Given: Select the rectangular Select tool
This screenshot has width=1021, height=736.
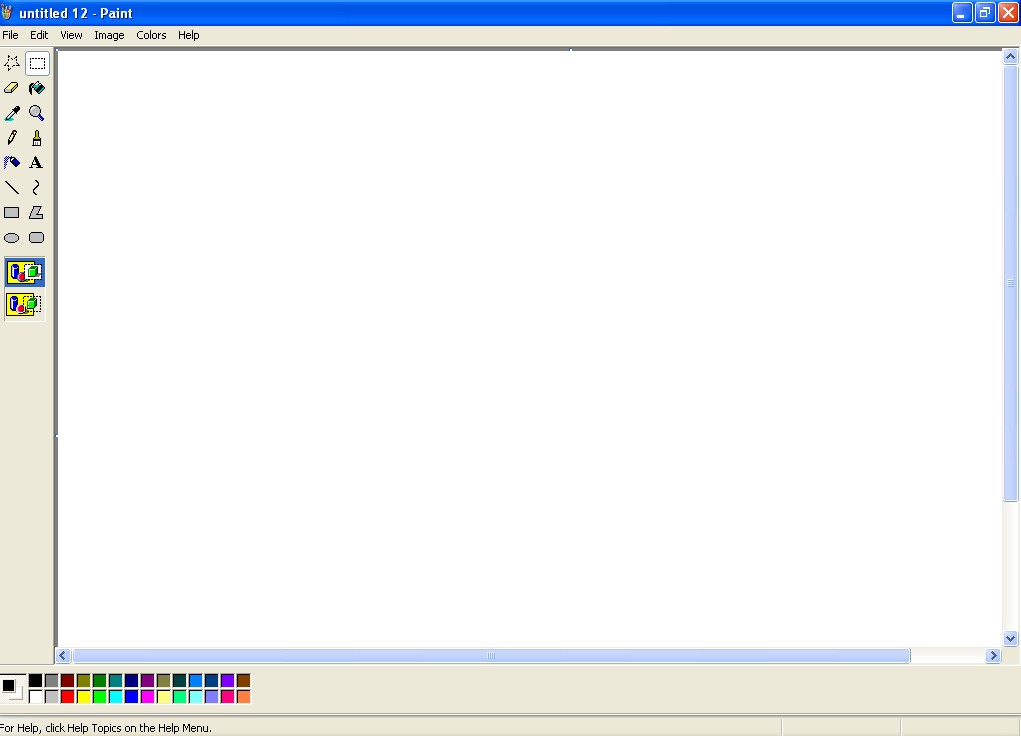Looking at the screenshot, I should 36,62.
